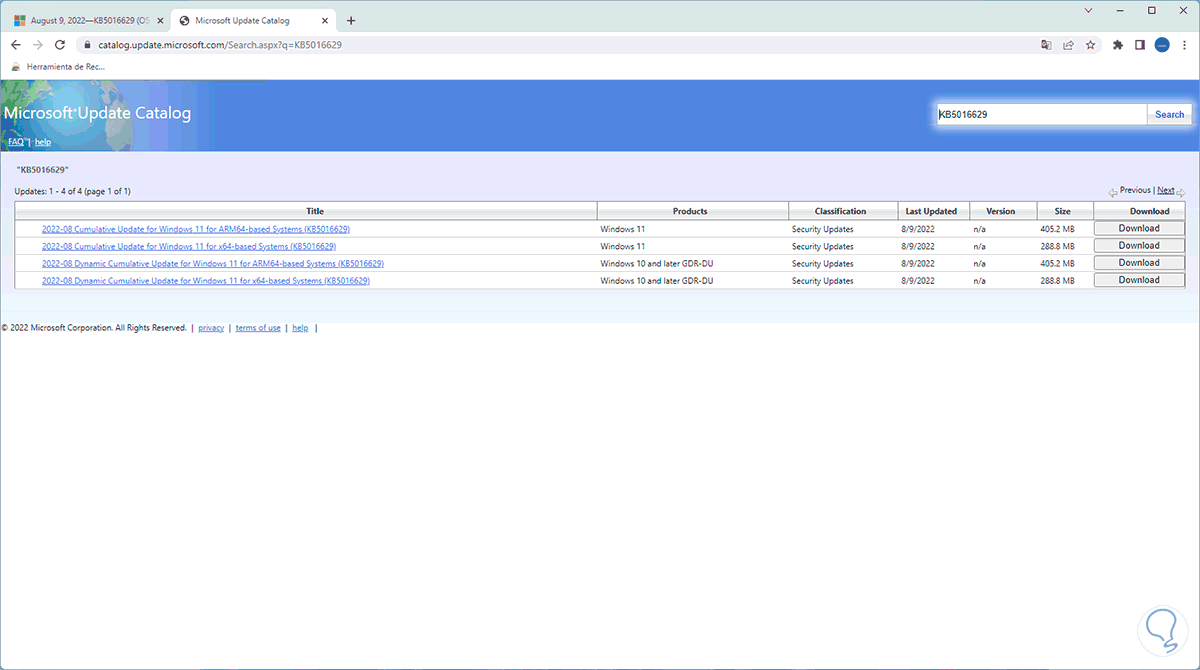Click the 288.8 MB size in second row
Screen dimensions: 1200x670
1057,246
